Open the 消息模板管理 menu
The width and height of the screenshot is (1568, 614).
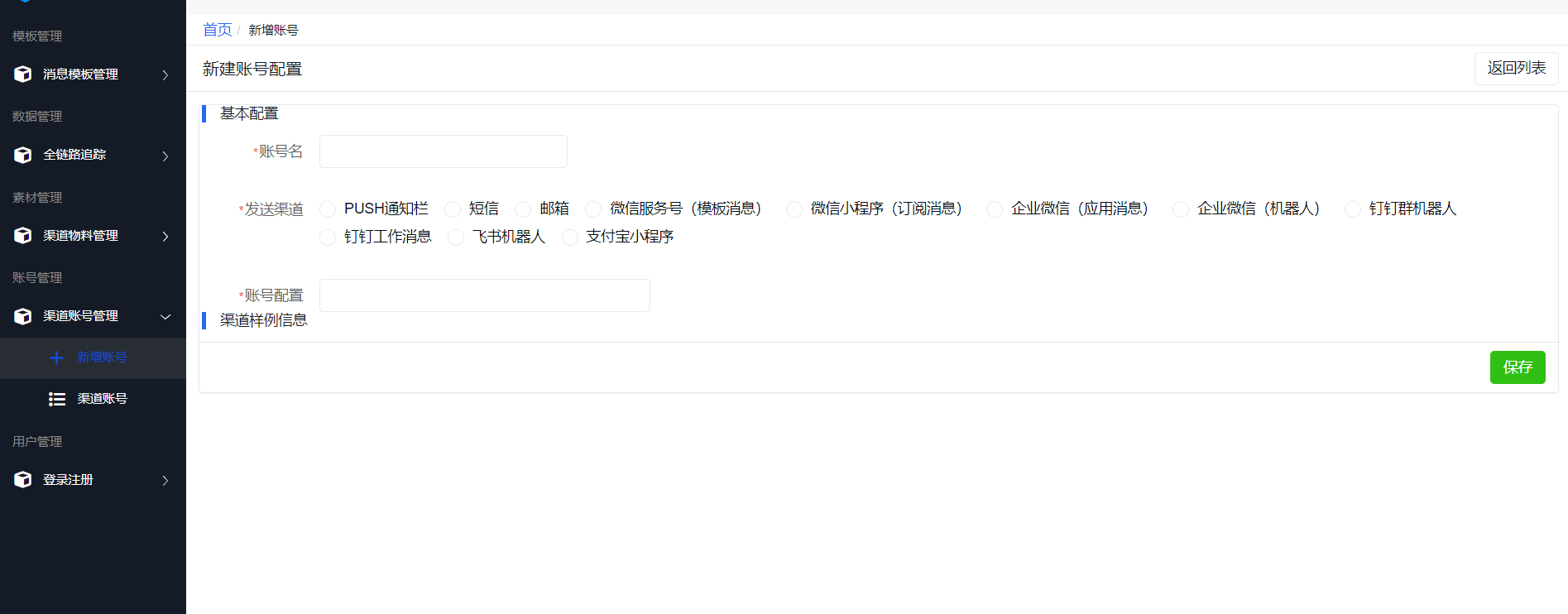(x=93, y=74)
